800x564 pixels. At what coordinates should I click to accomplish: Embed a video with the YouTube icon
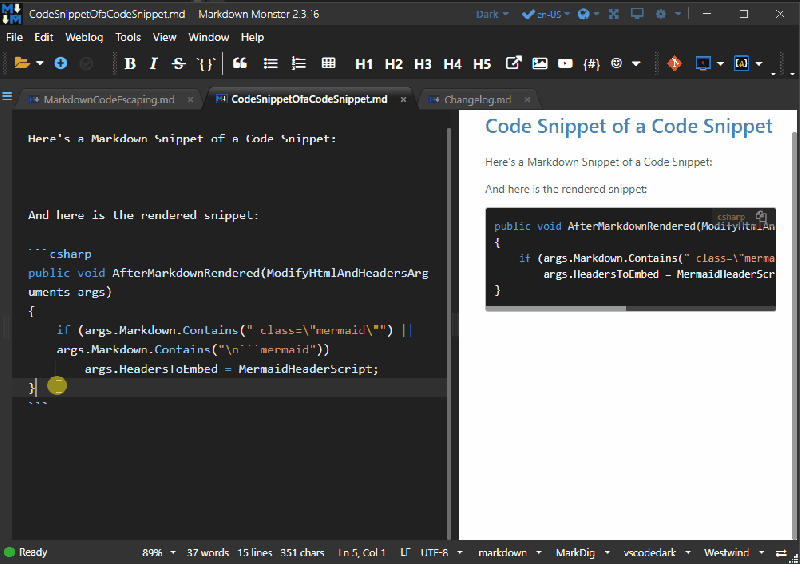[565, 63]
